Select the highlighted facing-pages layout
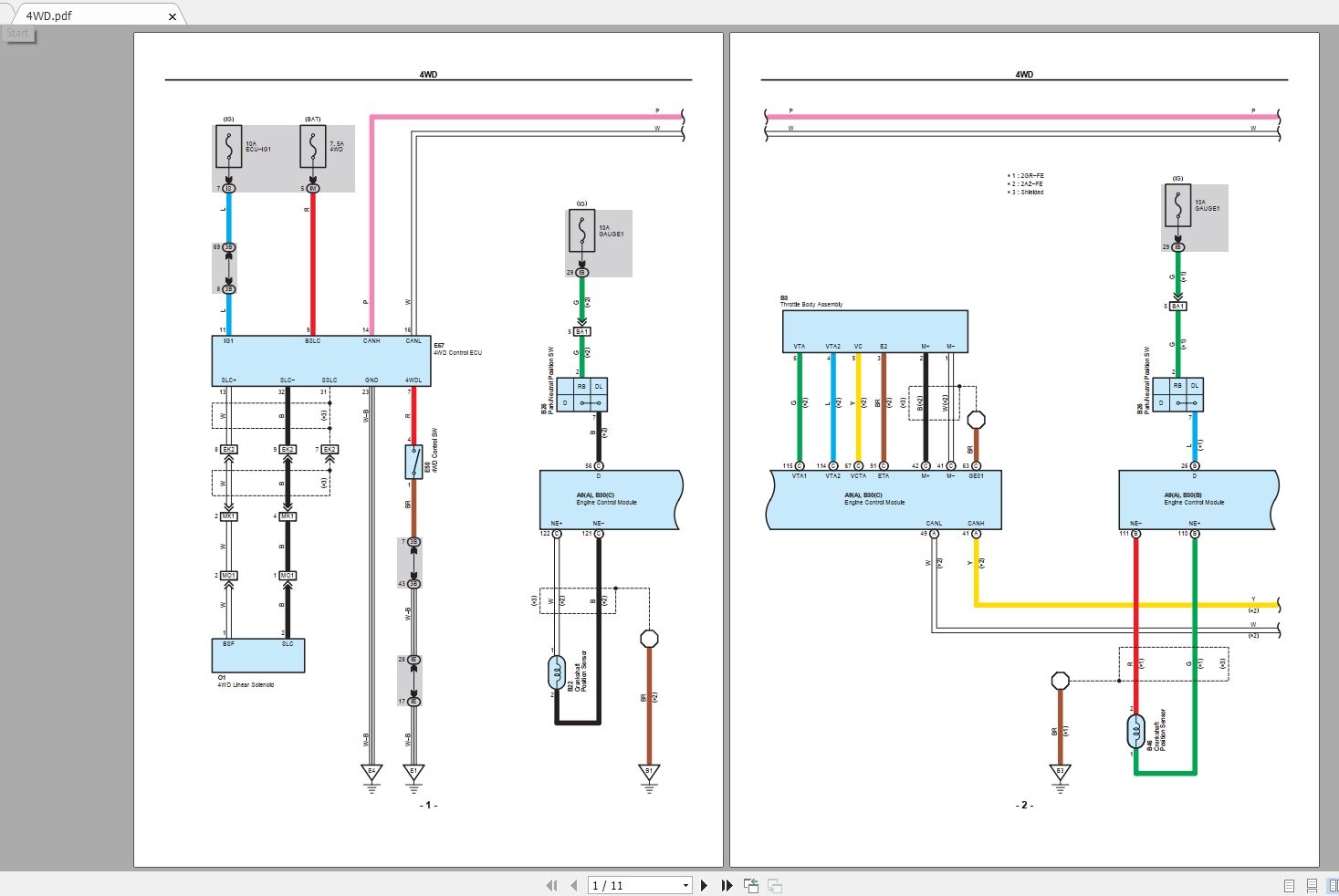 1333,885
